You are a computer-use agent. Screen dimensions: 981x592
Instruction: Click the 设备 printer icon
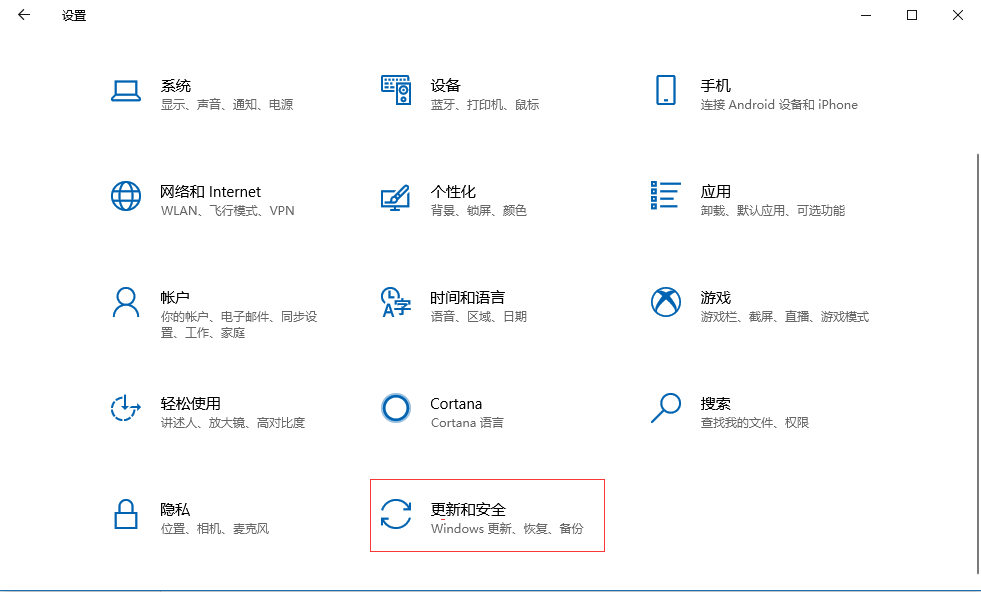click(396, 87)
